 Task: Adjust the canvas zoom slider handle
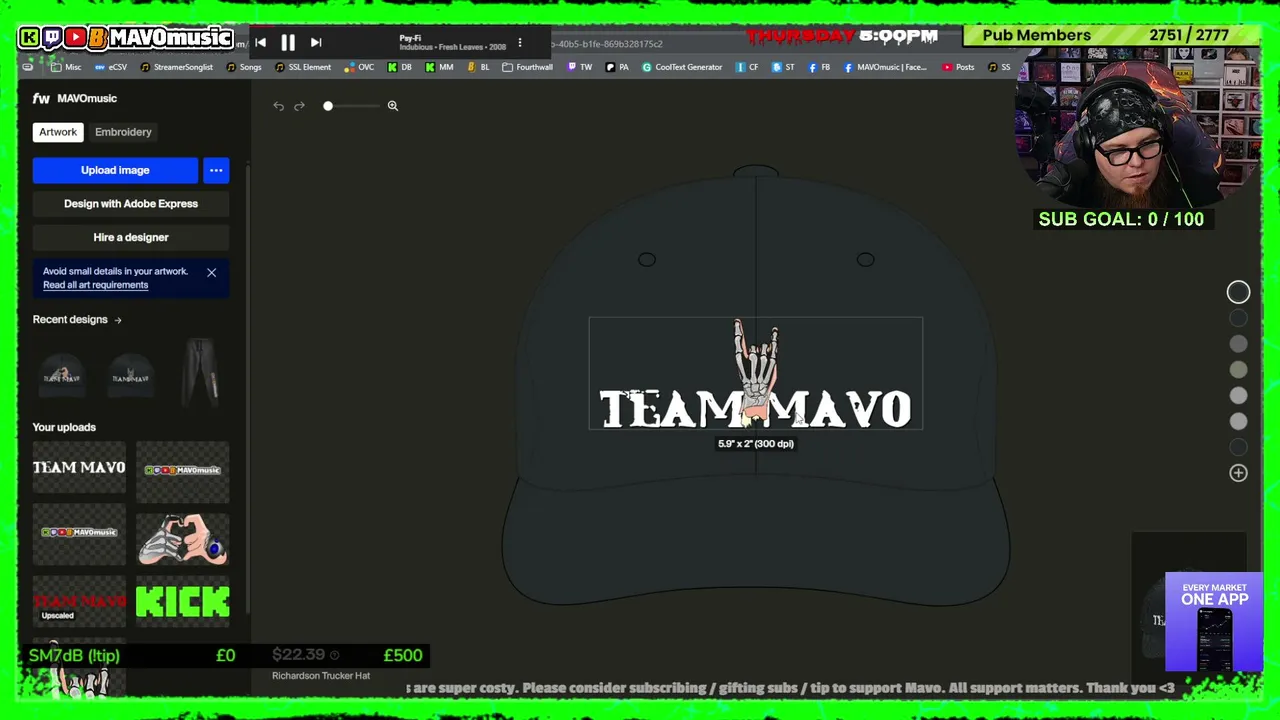[328, 106]
